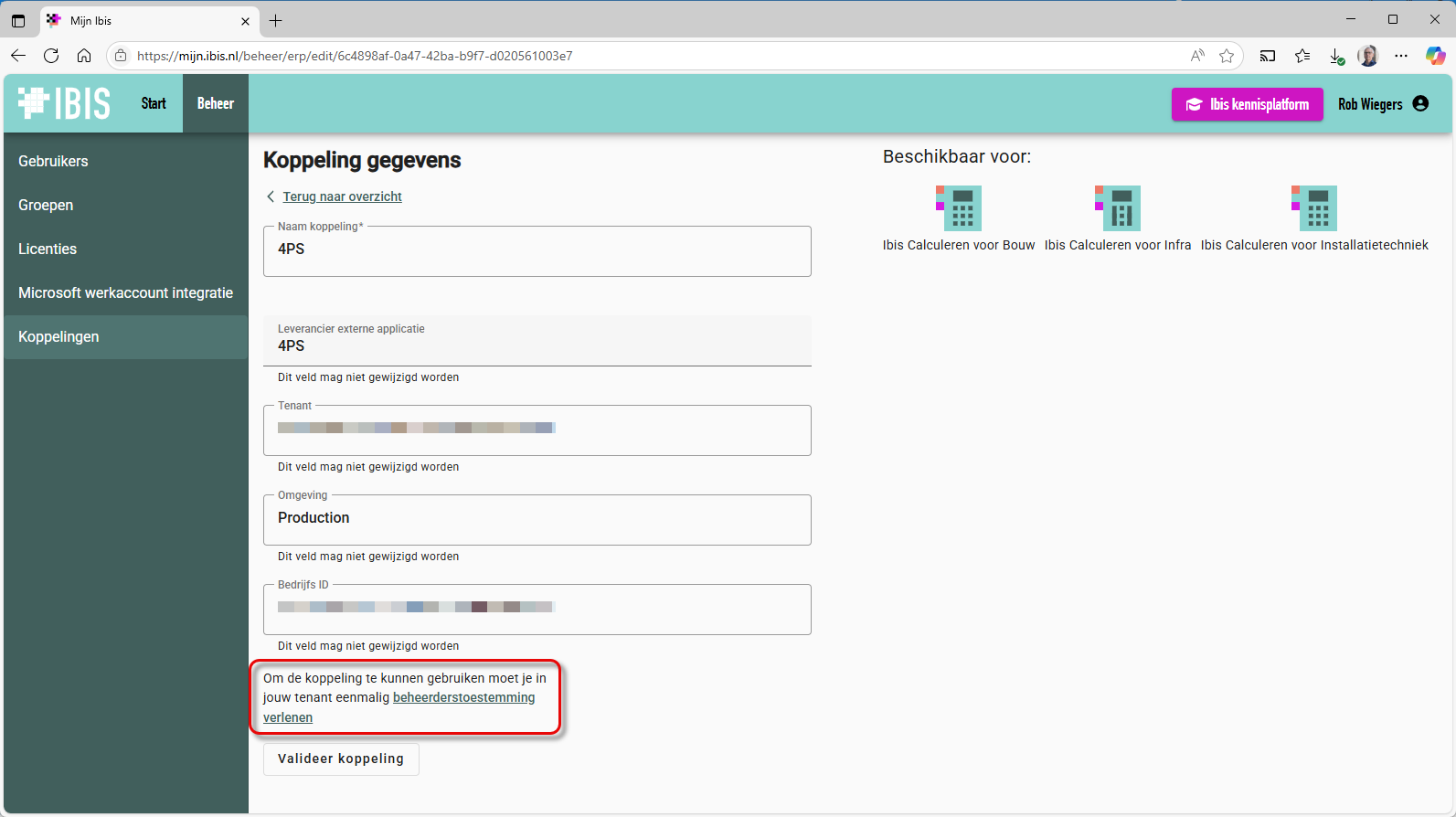Open Ibis Calculeren voor Installatietechniek icon
This screenshot has height=817, width=1456.
click(1313, 208)
